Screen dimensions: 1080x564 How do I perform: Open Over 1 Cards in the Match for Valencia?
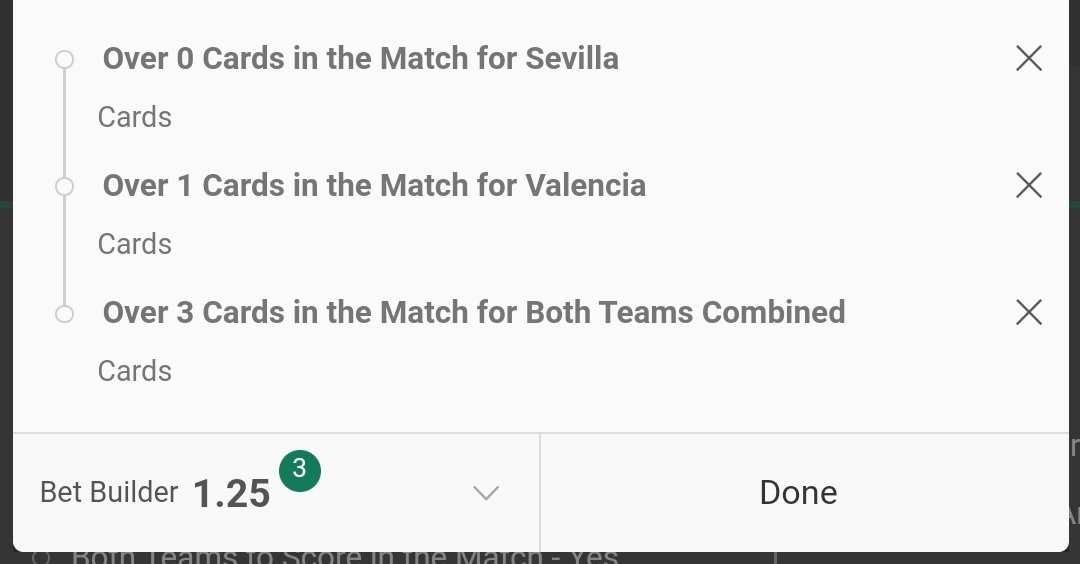coord(374,185)
